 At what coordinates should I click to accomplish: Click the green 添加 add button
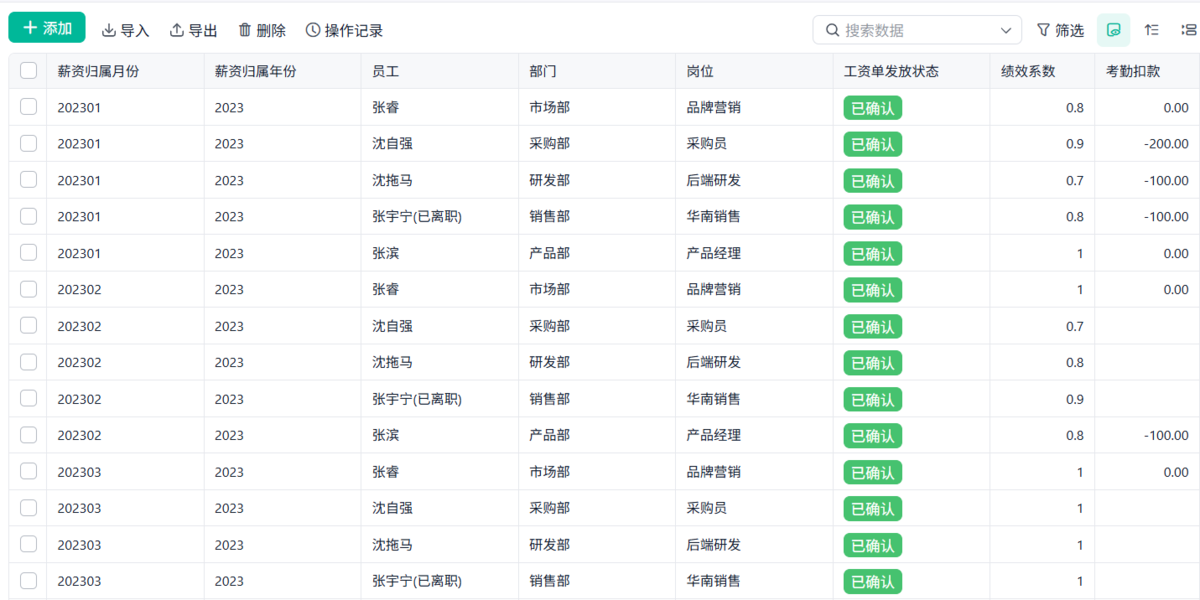click(47, 28)
